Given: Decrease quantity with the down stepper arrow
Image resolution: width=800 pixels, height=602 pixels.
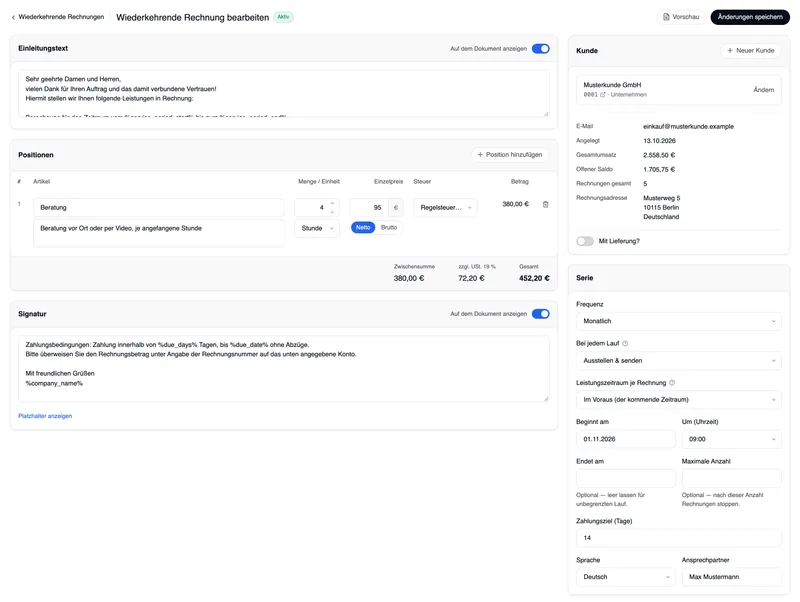Looking at the screenshot, I should (332, 211).
